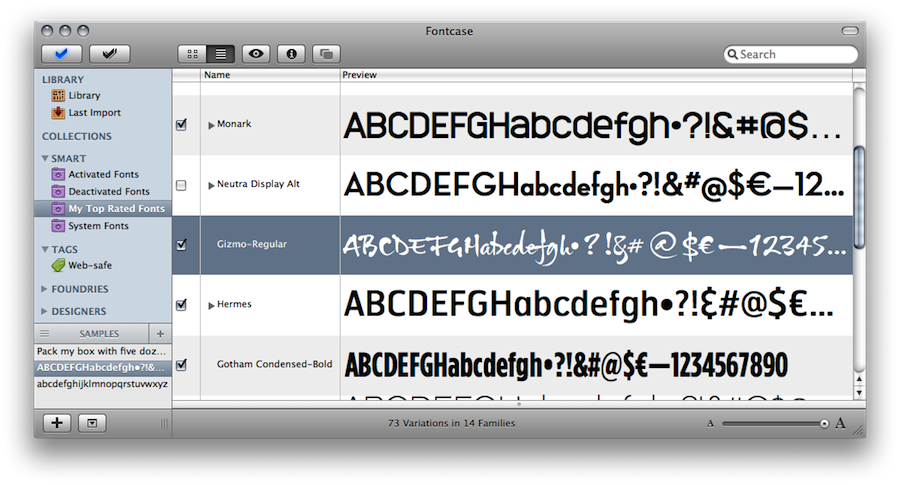Click the preview size slider knob

click(x=824, y=424)
